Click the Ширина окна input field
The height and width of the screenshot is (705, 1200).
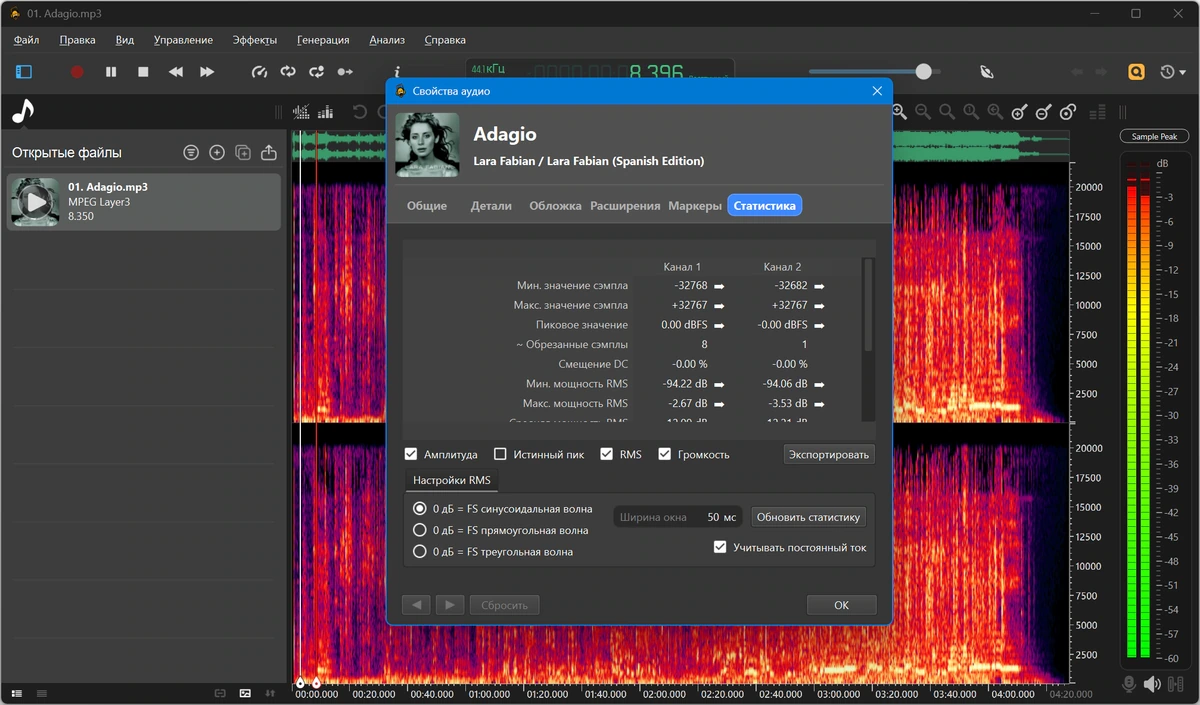pyautogui.click(x=677, y=517)
